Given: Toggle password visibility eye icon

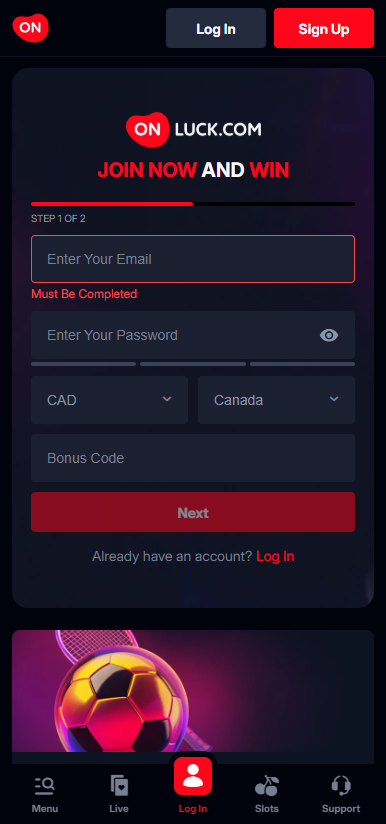Looking at the screenshot, I should (x=329, y=335).
